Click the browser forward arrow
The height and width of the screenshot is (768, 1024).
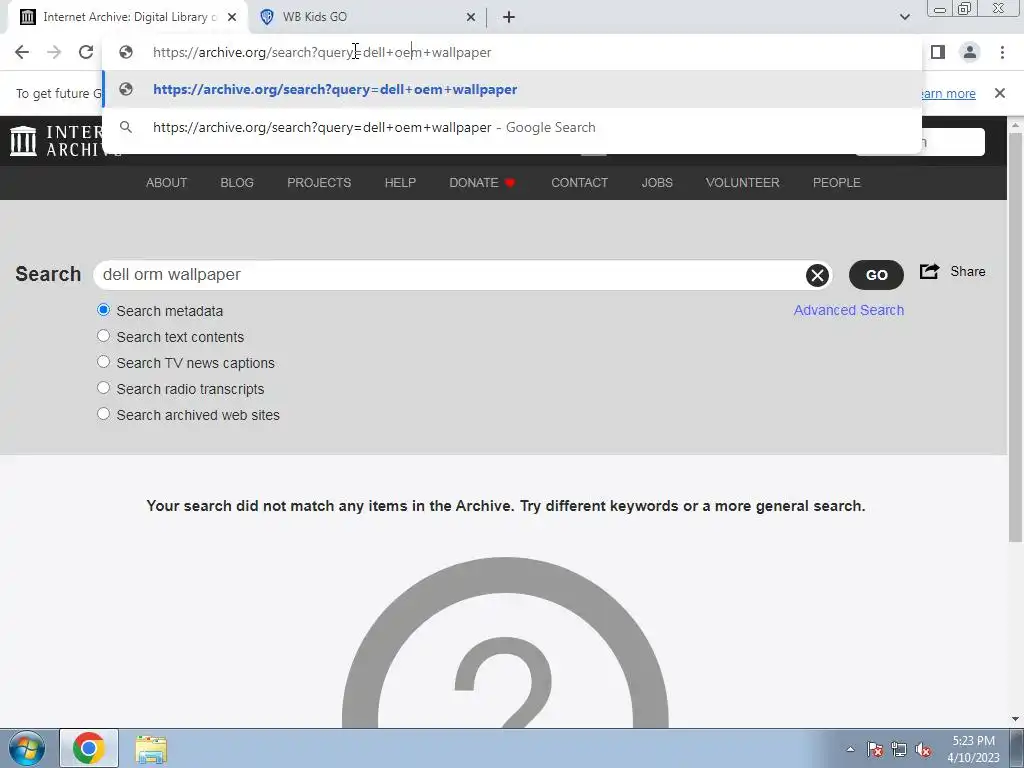click(x=54, y=52)
